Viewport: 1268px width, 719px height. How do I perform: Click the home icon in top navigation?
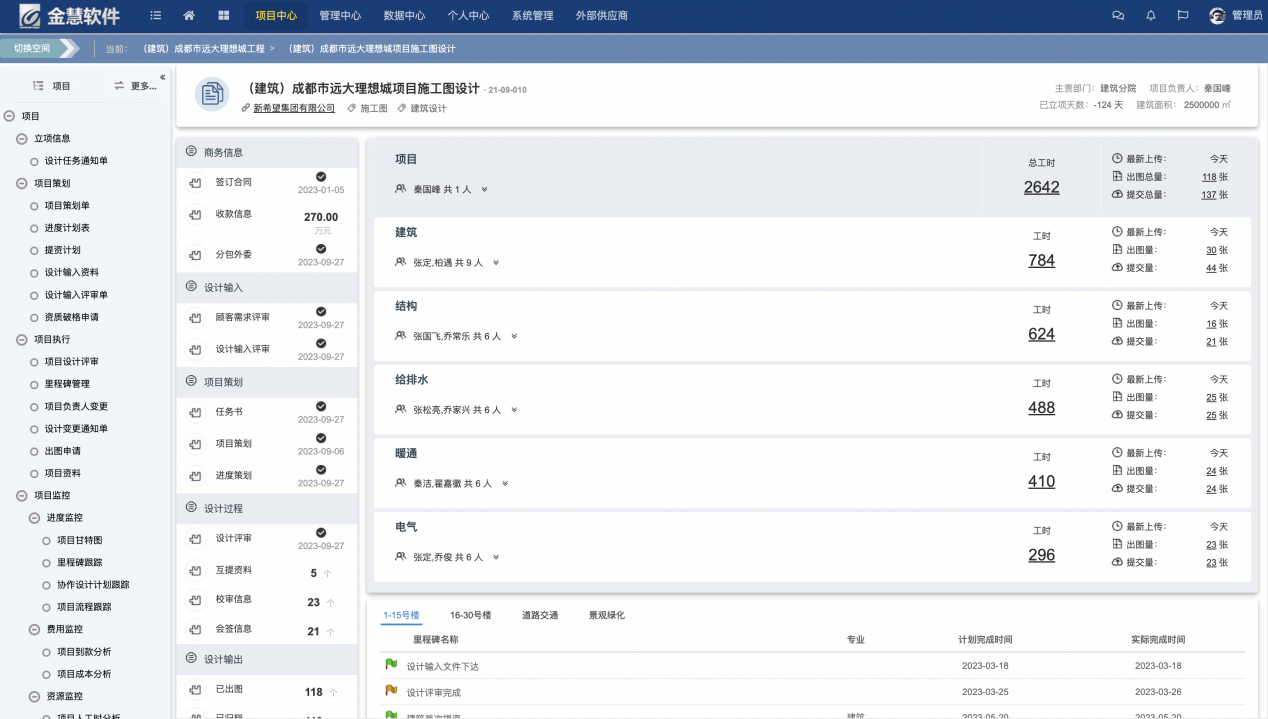point(189,15)
